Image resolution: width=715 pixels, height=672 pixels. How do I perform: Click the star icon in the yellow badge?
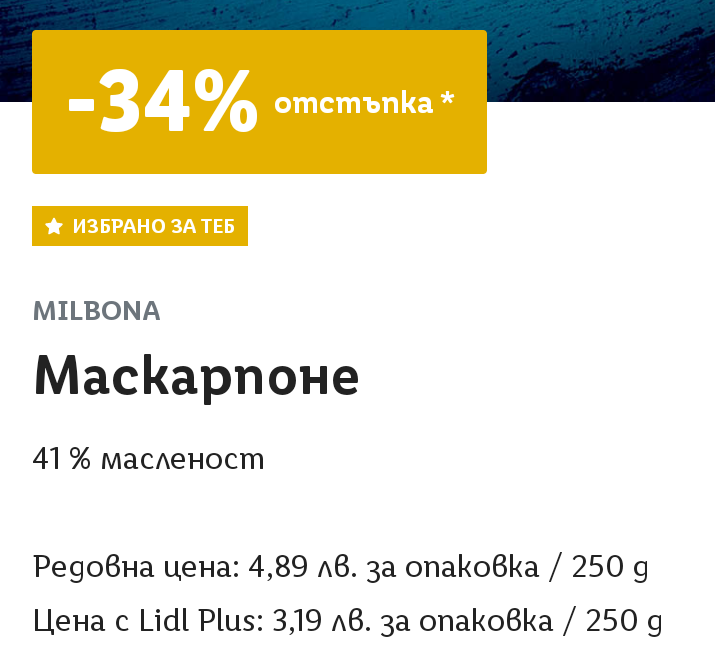[54, 227]
